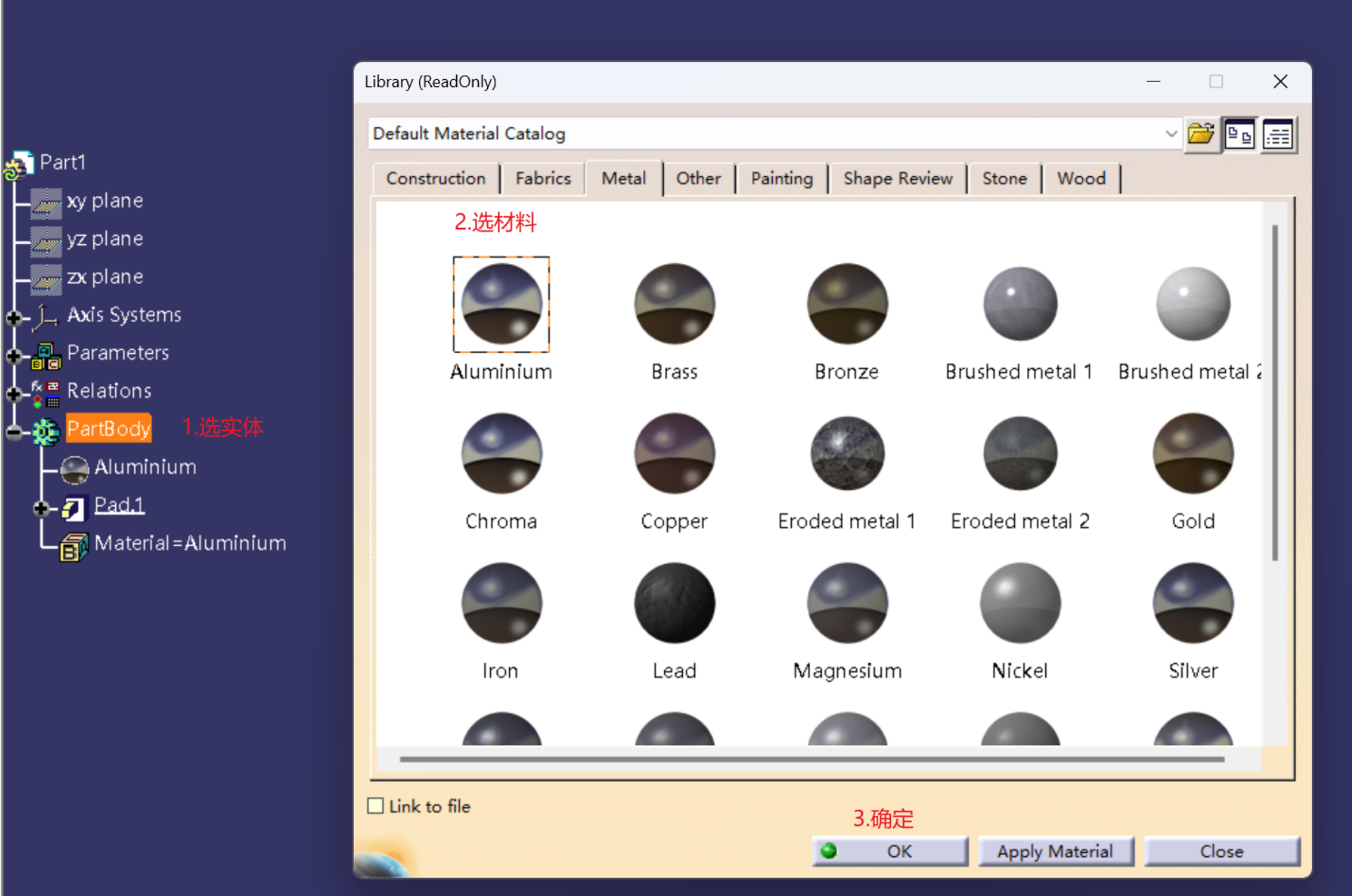Switch to display icons view mode
This screenshot has height=896, width=1352.
pos(1240,133)
